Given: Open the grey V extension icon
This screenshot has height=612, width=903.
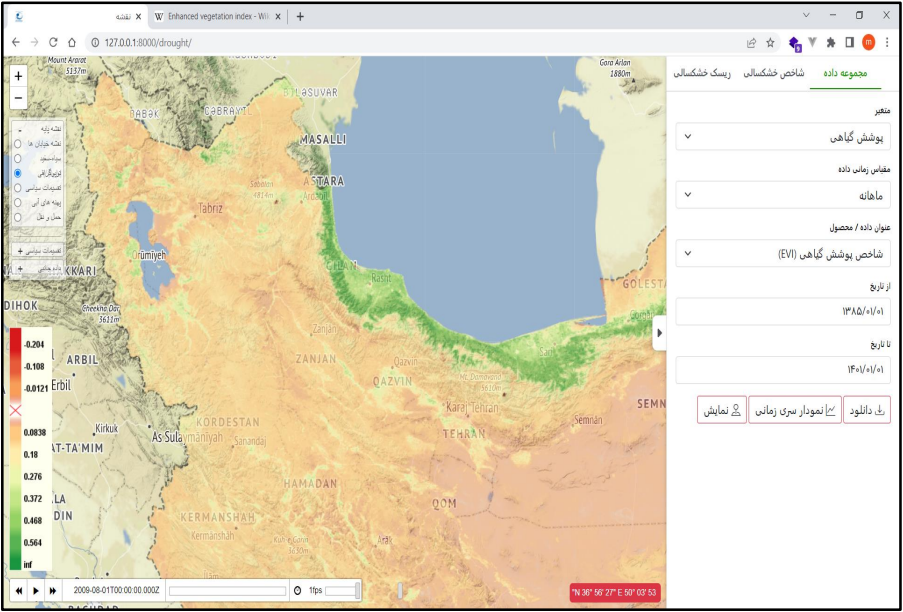Looking at the screenshot, I should (x=813, y=42).
